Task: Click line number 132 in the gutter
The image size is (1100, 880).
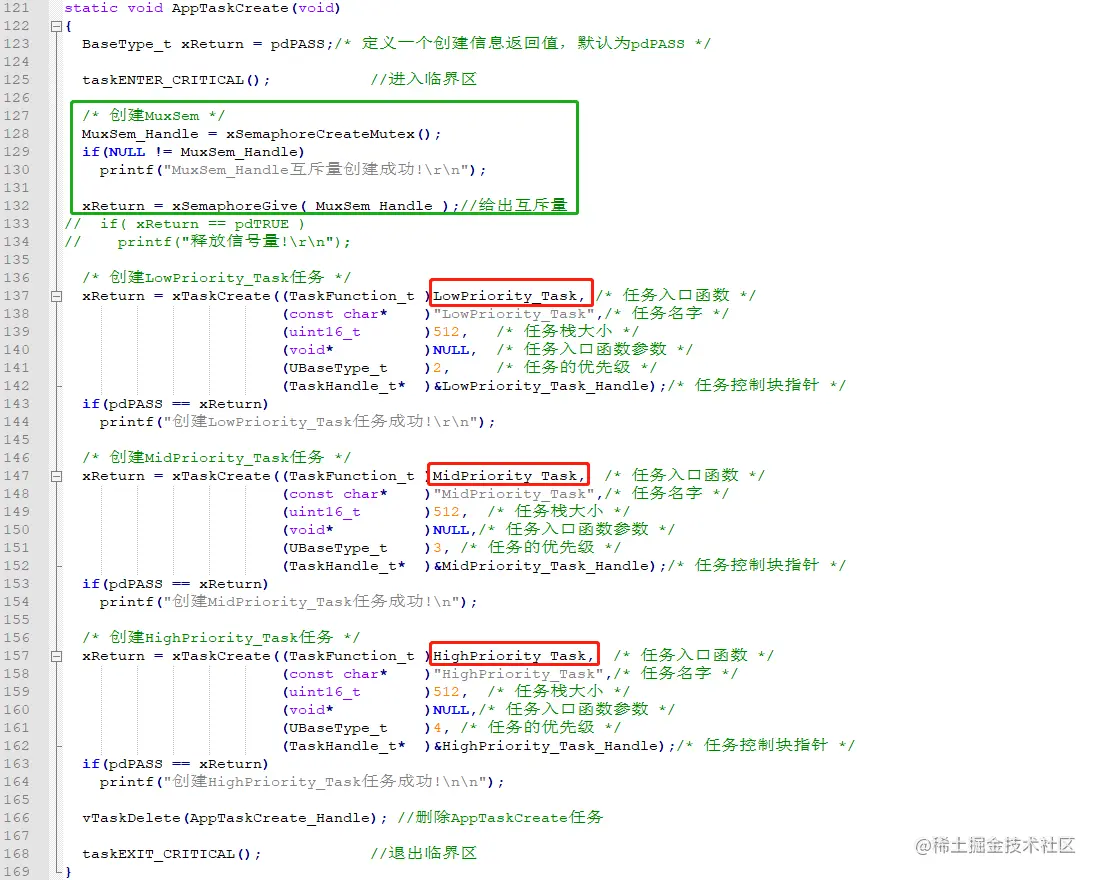Action: click(x=16, y=206)
